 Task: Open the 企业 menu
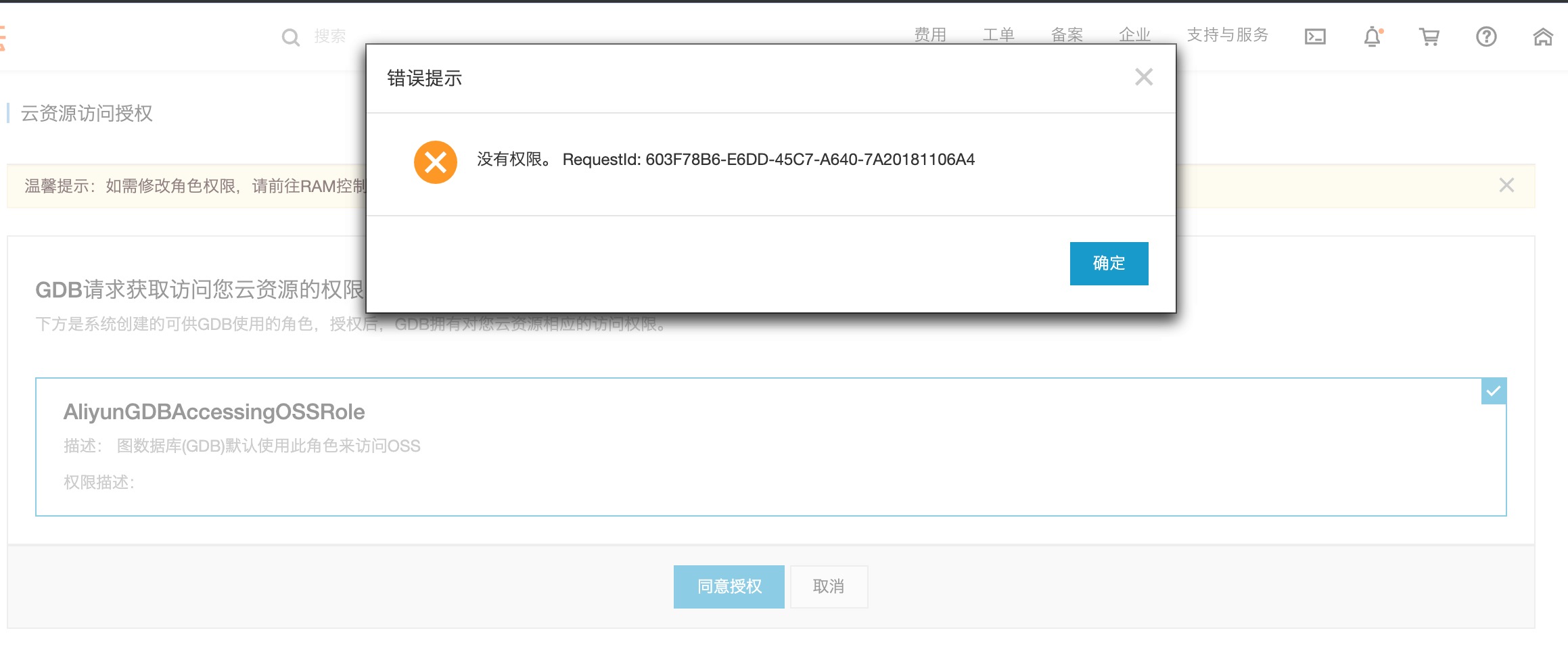(1134, 35)
